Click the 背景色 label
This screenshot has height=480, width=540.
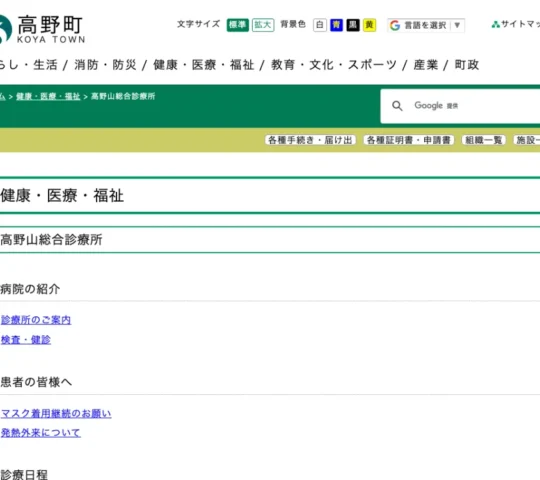coord(293,24)
